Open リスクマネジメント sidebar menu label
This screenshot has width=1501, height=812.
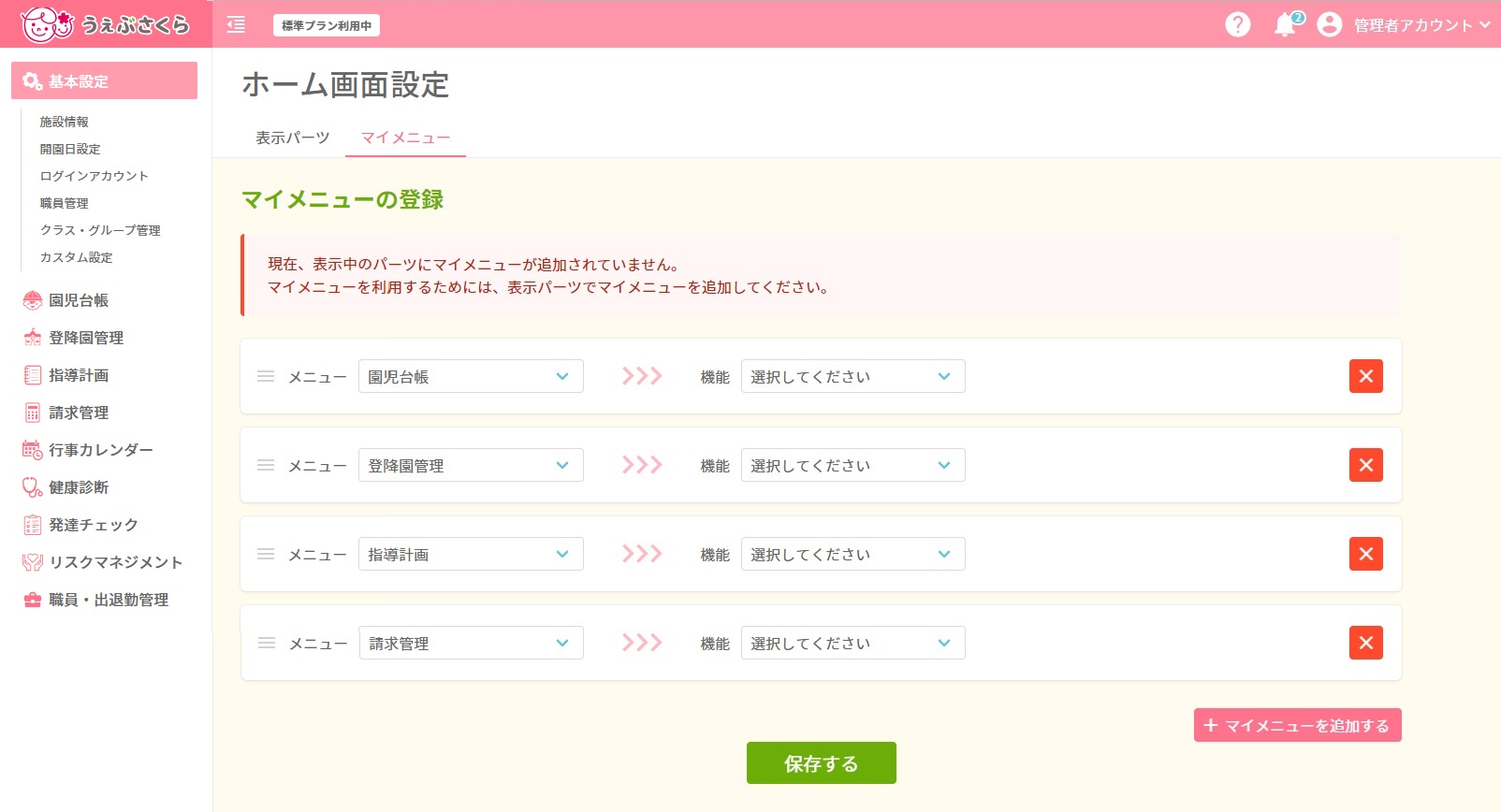(116, 562)
